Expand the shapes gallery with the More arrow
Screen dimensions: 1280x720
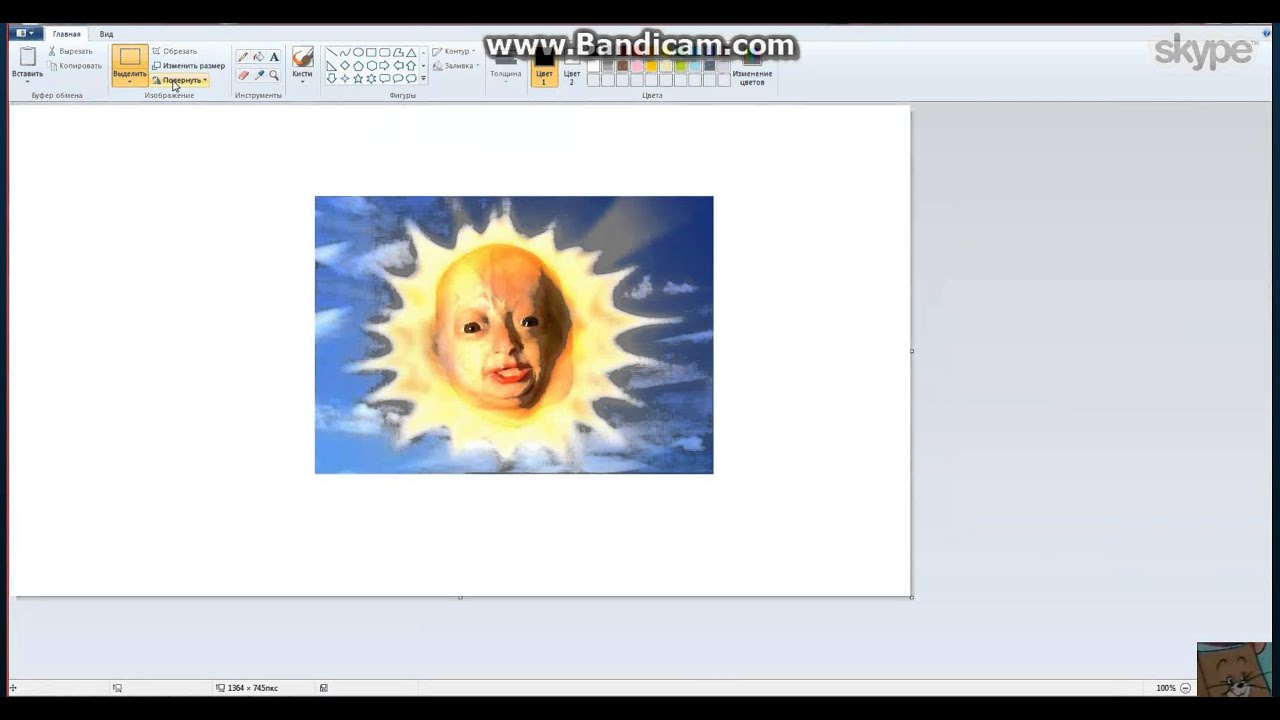pyautogui.click(x=423, y=79)
